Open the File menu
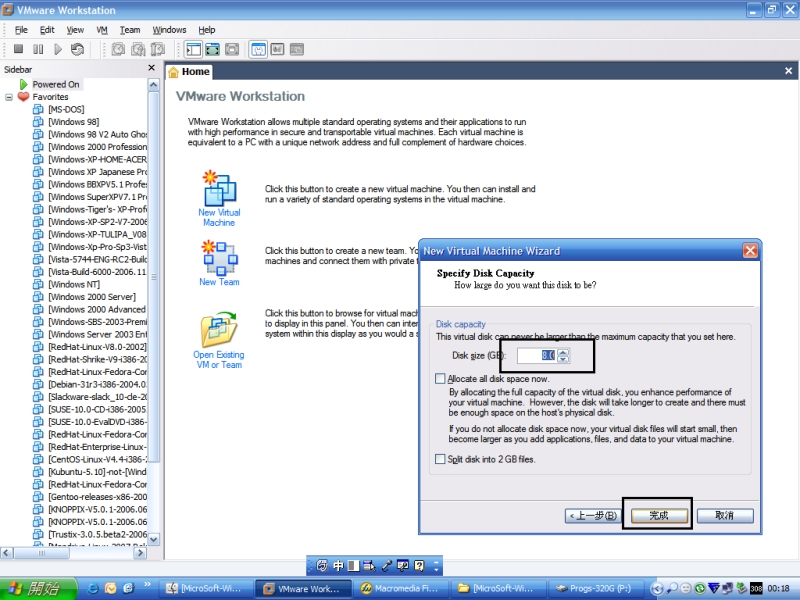 (21, 30)
